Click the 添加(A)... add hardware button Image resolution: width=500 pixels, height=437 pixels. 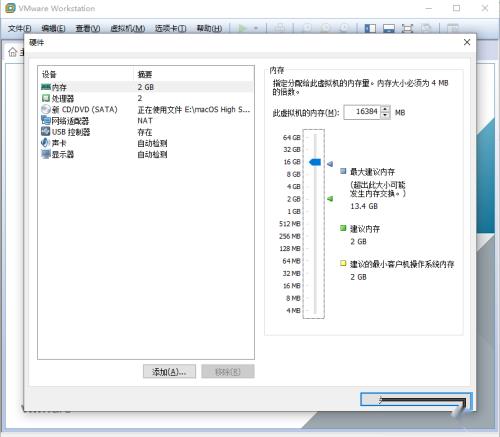click(x=169, y=372)
